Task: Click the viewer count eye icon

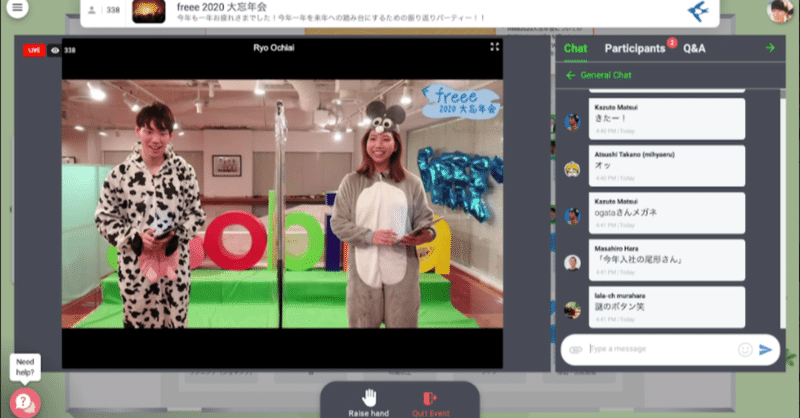Action: [55, 50]
